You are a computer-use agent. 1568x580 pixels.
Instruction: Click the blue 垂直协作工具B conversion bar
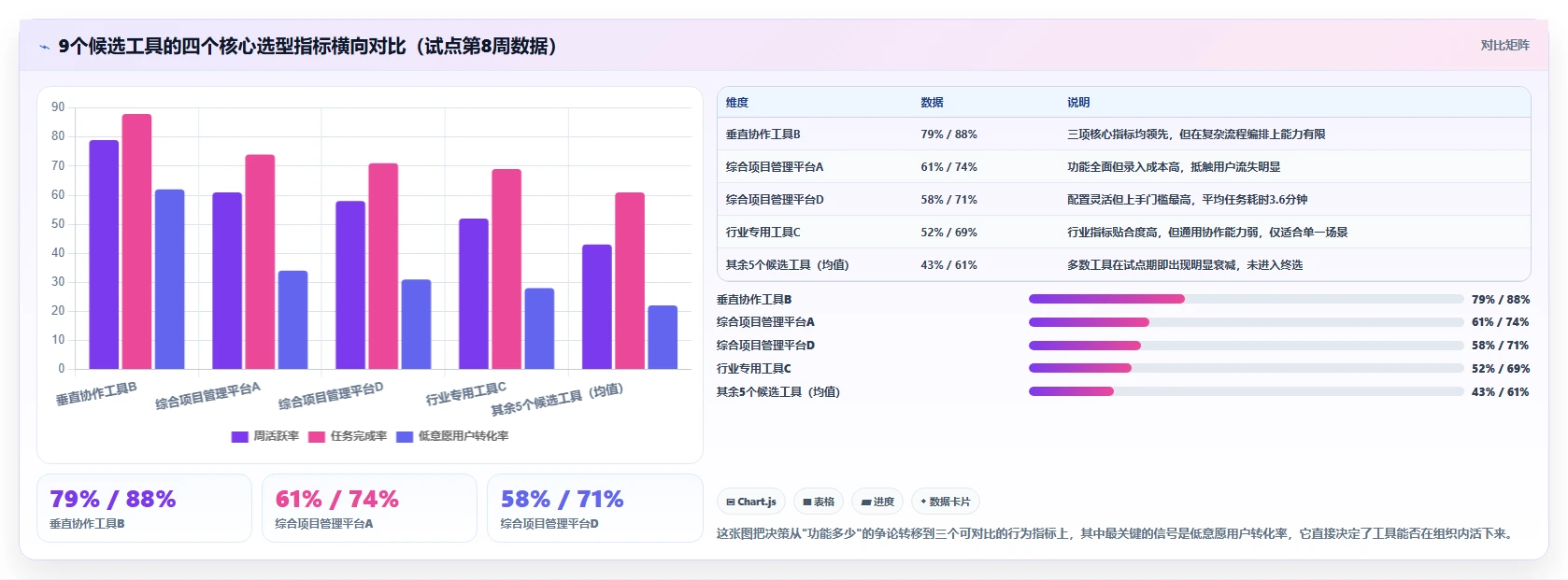tap(169, 279)
